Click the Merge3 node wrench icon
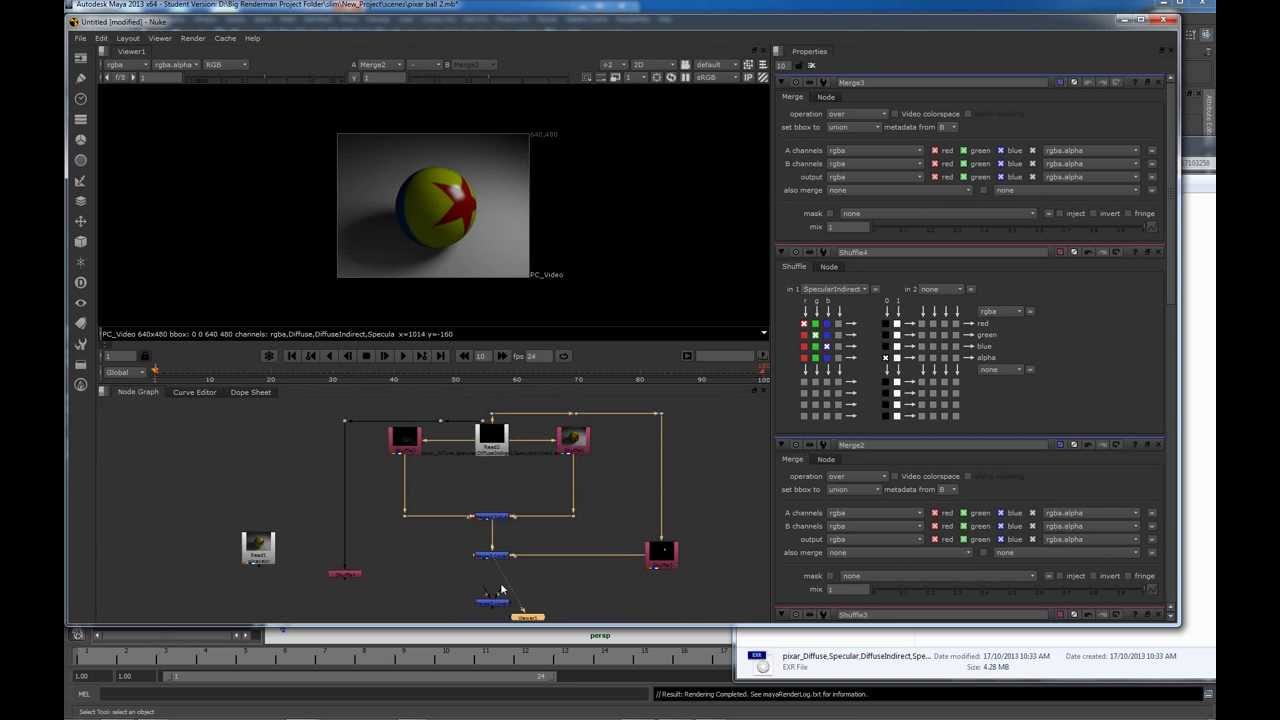This screenshot has height=720, width=1280. tap(823, 82)
